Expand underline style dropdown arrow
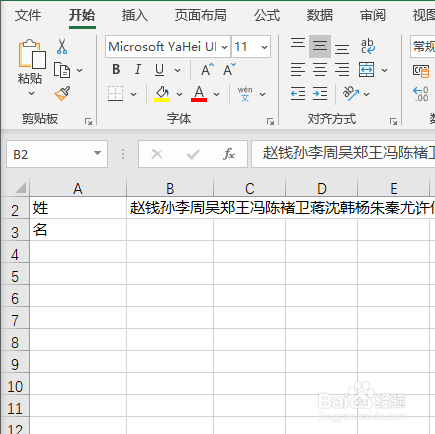This screenshot has width=435, height=434. (177, 70)
